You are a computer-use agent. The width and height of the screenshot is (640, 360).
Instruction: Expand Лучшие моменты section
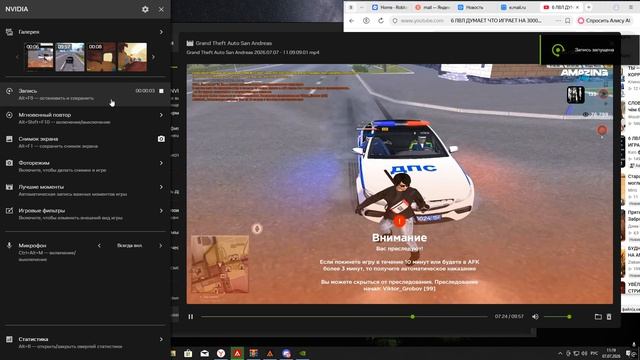pyautogui.click(x=161, y=187)
